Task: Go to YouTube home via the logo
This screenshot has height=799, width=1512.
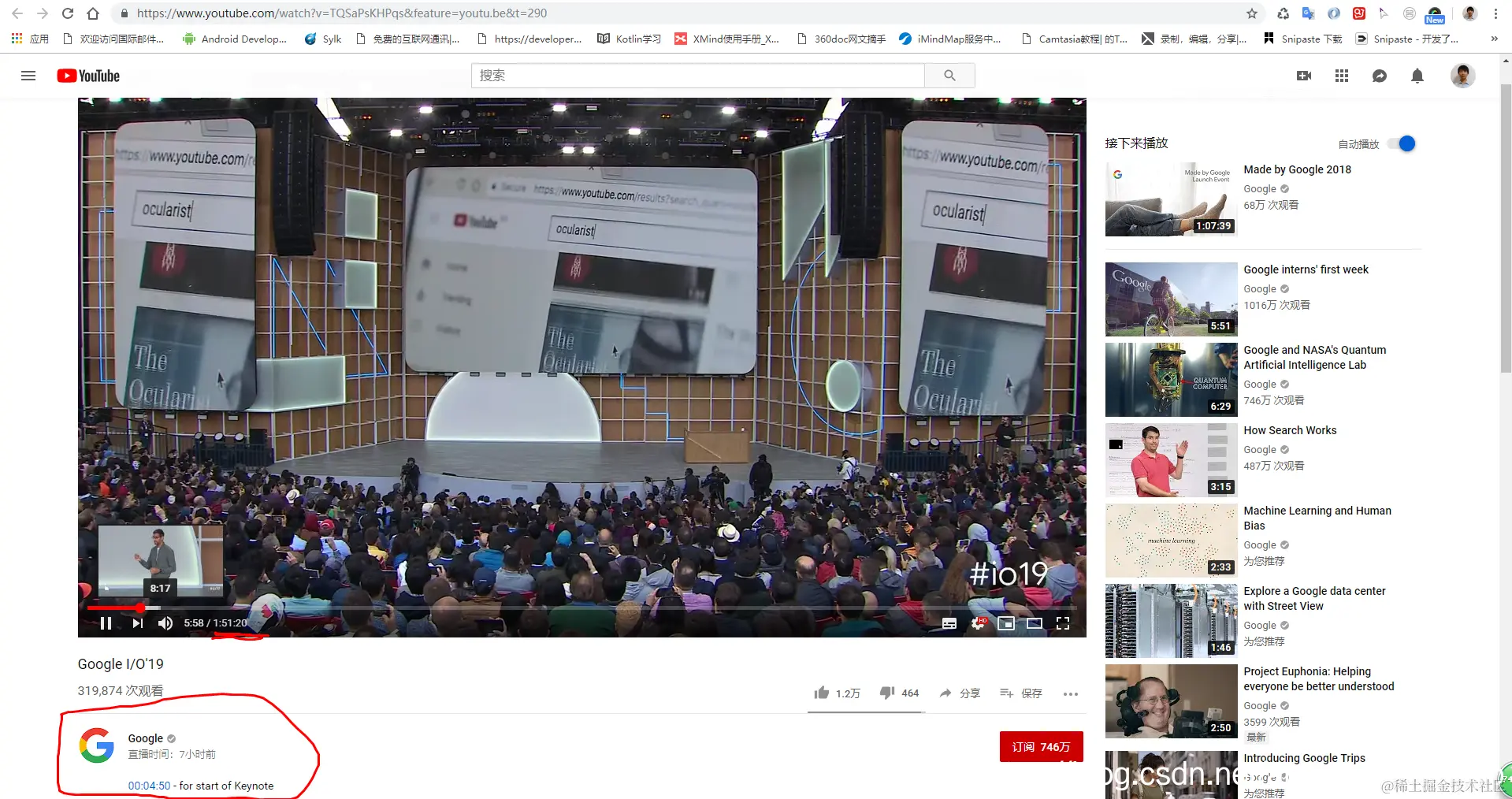Action: (x=88, y=76)
